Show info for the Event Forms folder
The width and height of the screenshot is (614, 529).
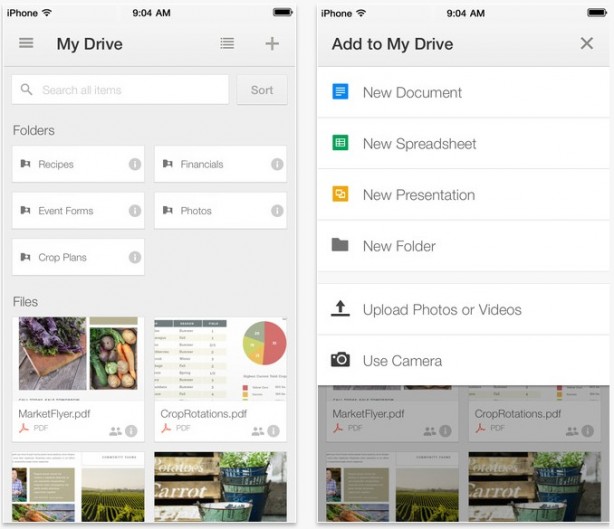click(x=135, y=211)
